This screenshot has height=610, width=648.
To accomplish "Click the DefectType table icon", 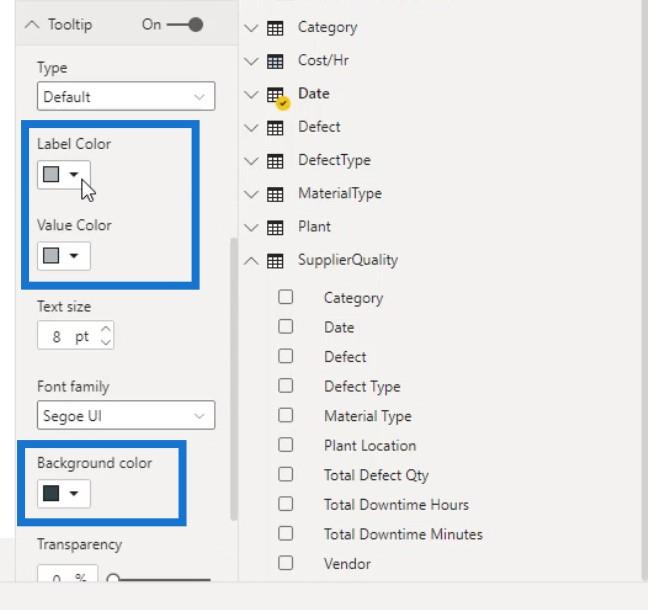I will [x=275, y=161].
